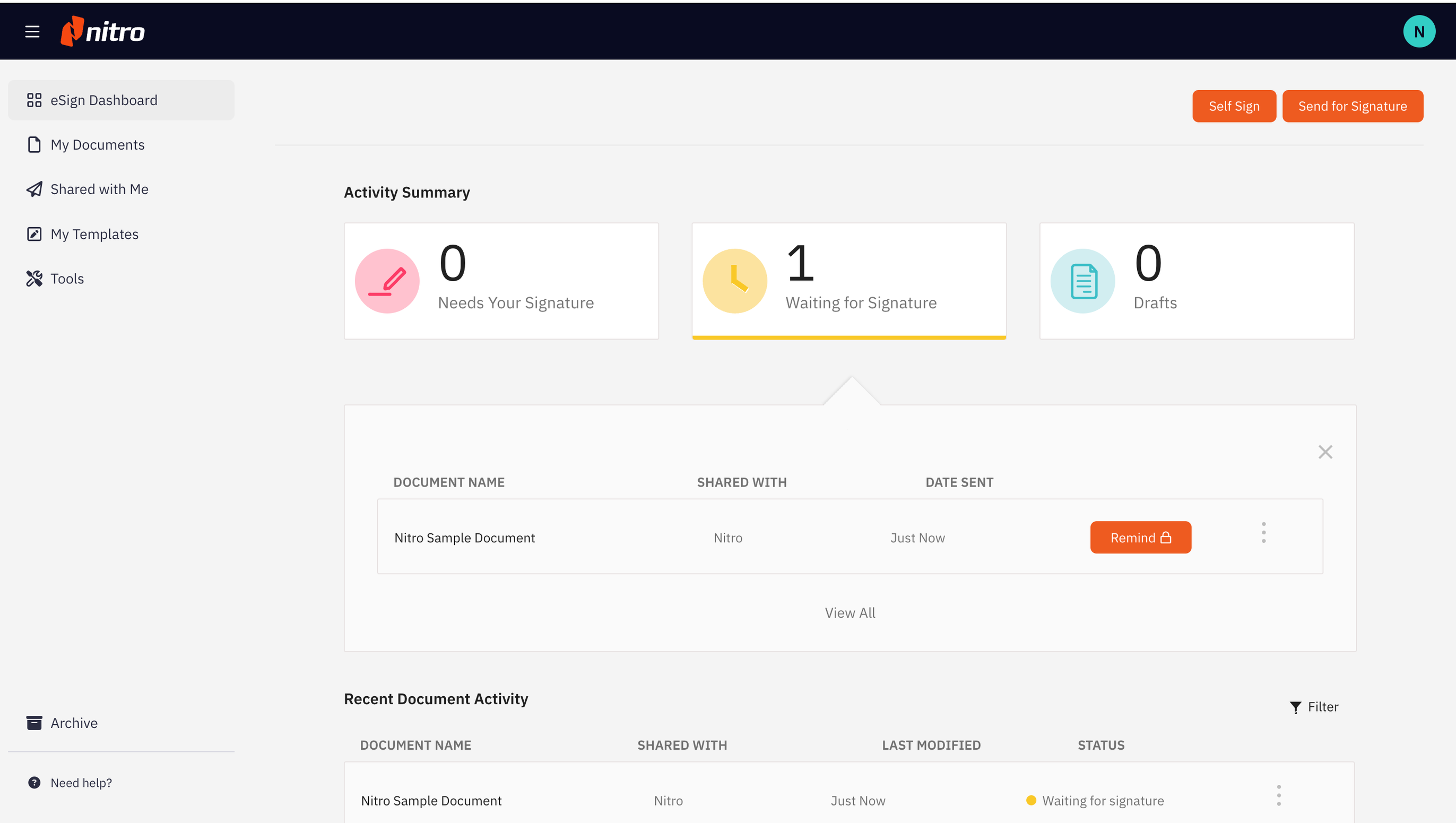Open My Templates in the sidebar
The height and width of the screenshot is (823, 1456).
pos(94,233)
